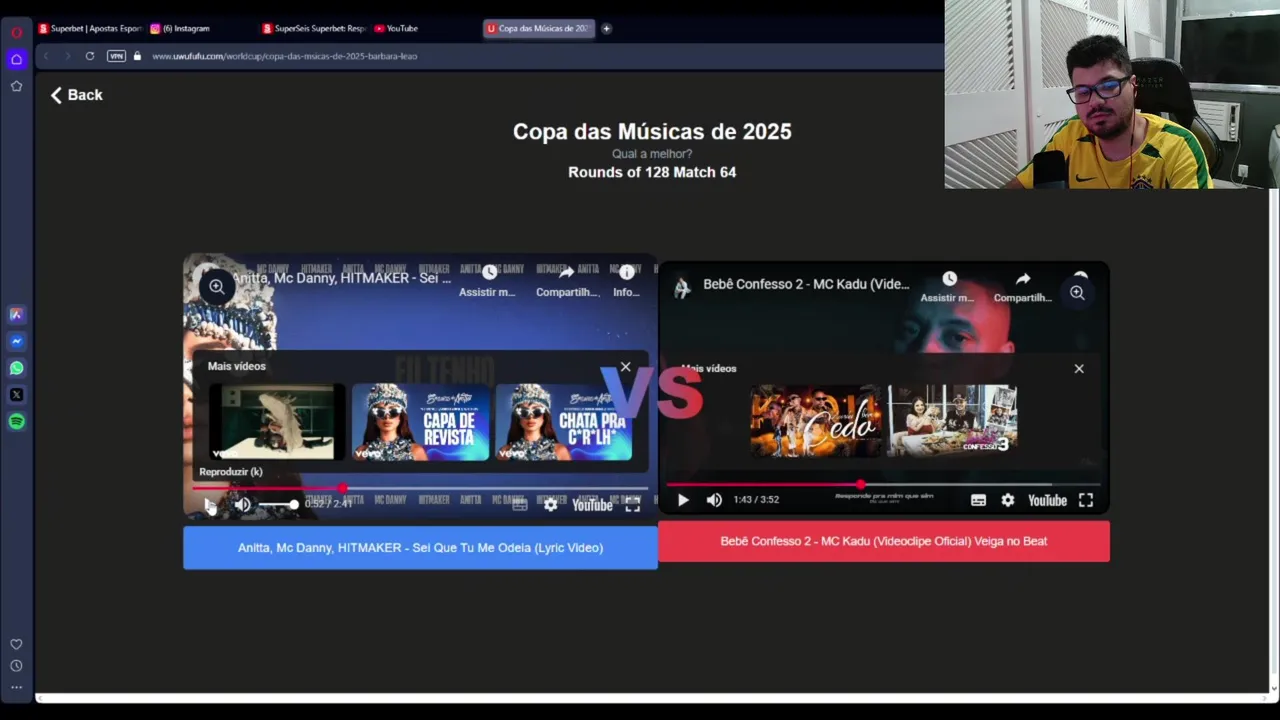Open the Confesso 3 suggested video thumbnail

(952, 421)
